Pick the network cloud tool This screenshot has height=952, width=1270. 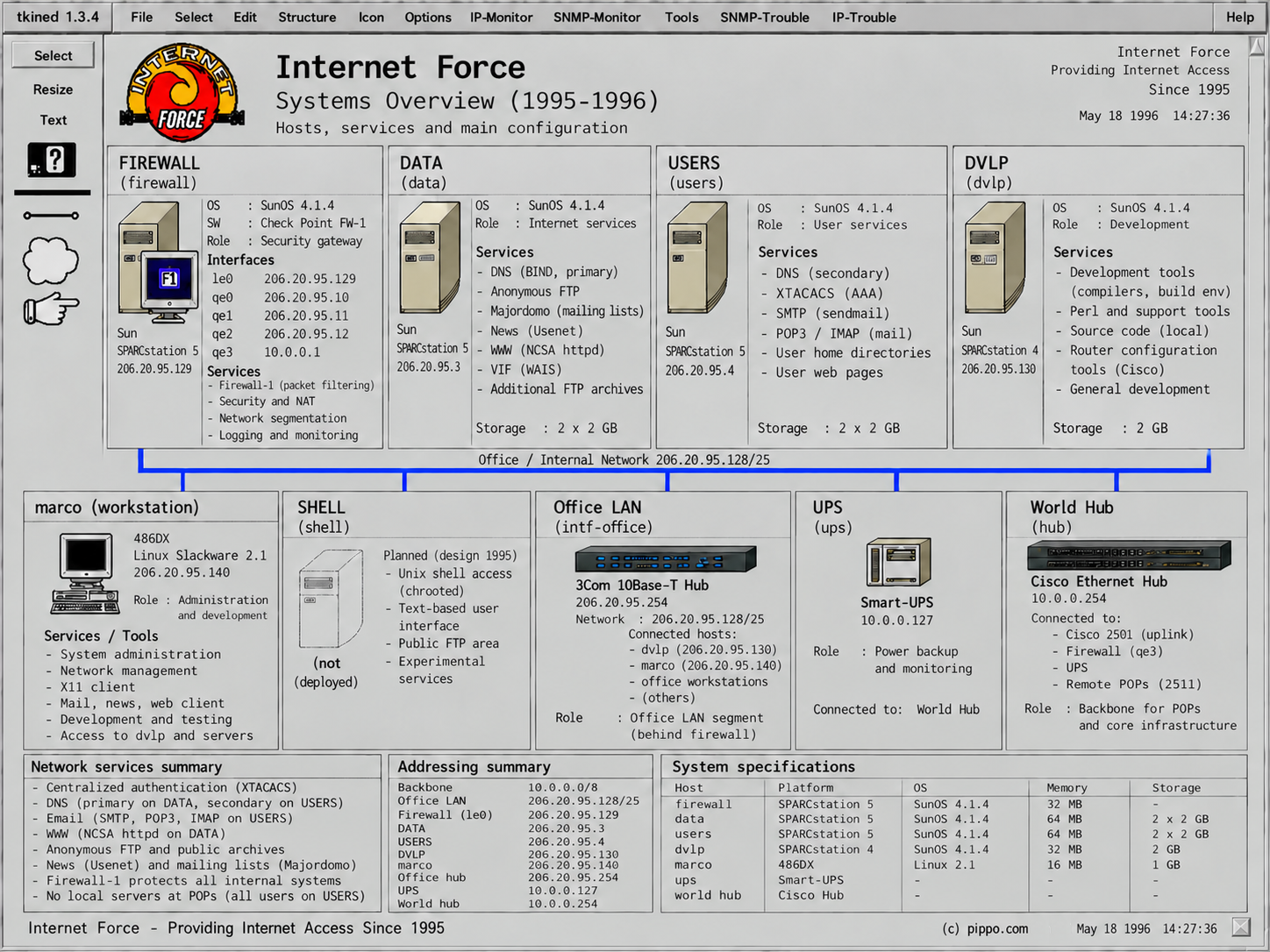pyautogui.click(x=51, y=260)
